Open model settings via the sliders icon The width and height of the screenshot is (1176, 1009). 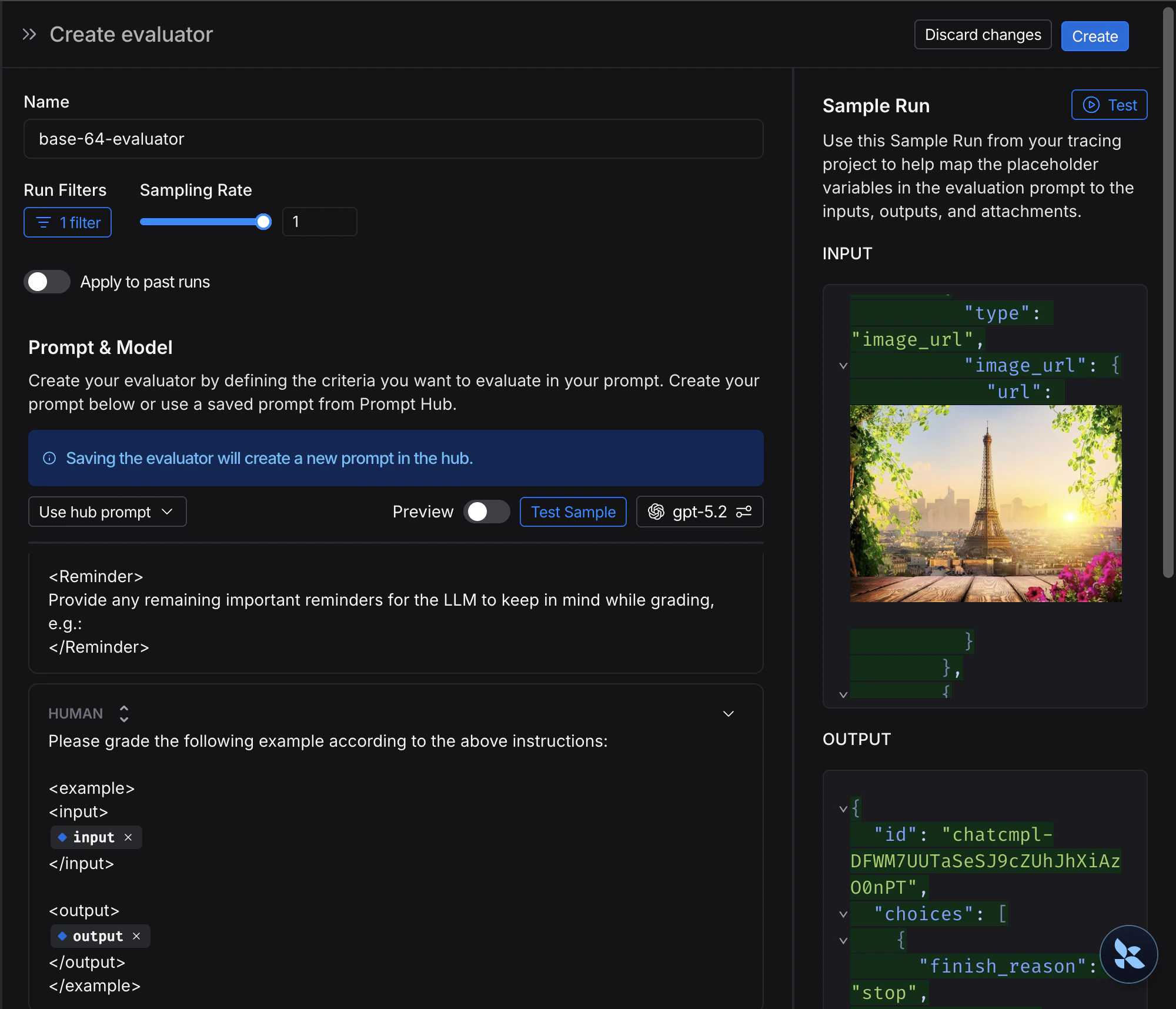(x=743, y=512)
